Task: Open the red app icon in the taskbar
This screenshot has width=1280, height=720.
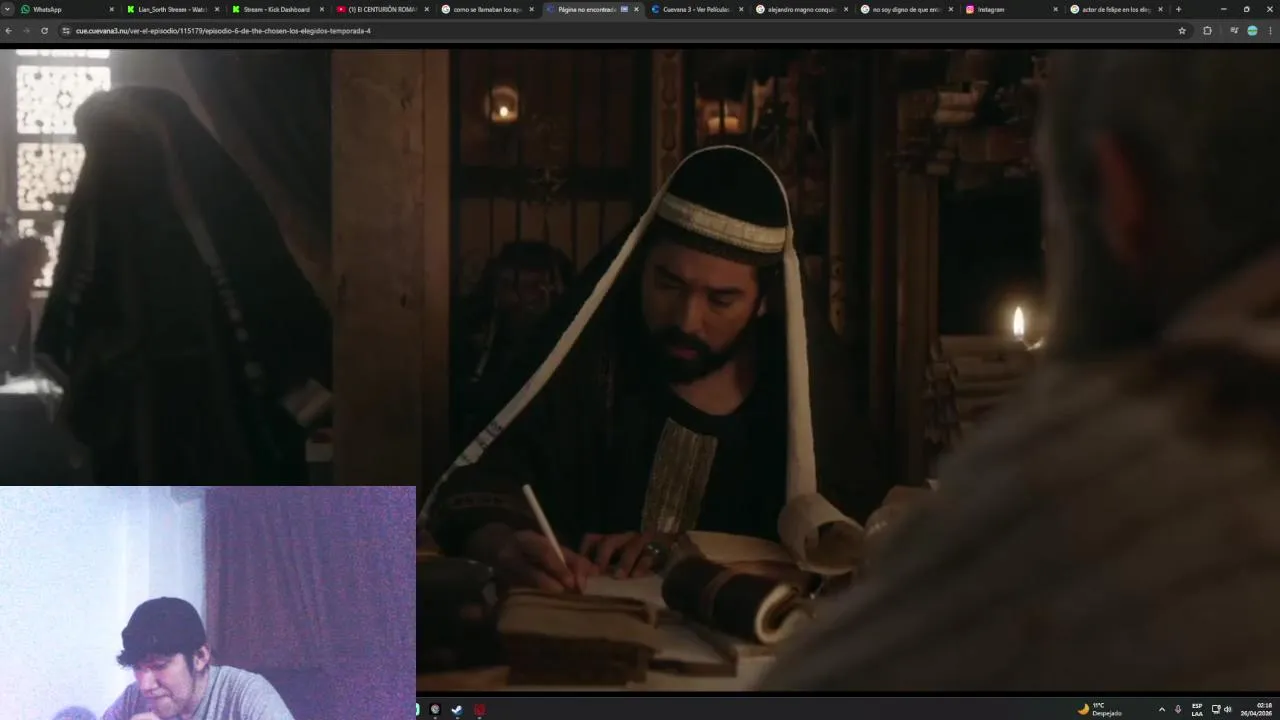Action: (480, 710)
